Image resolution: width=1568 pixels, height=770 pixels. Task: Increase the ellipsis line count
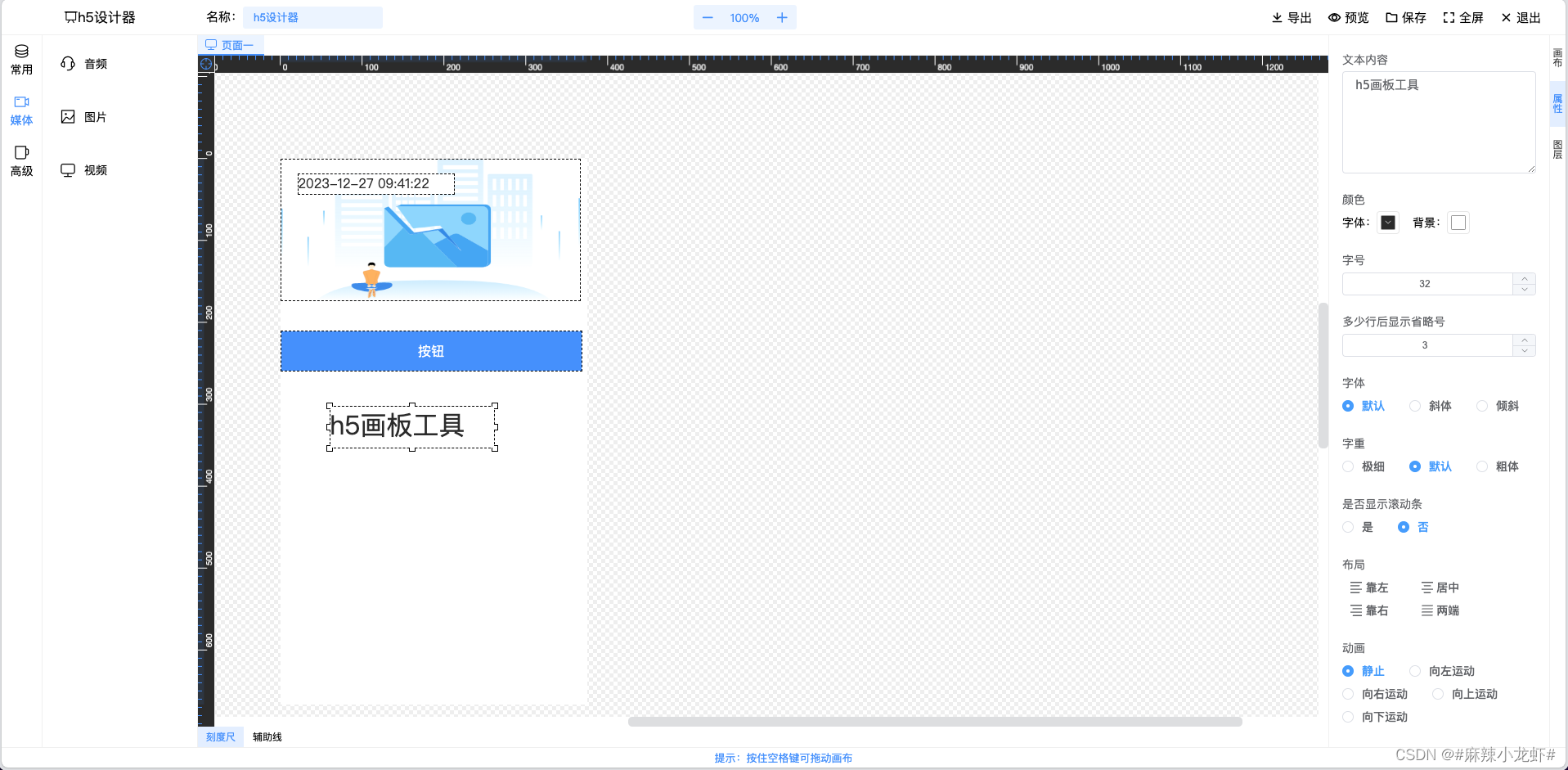[x=1525, y=340]
